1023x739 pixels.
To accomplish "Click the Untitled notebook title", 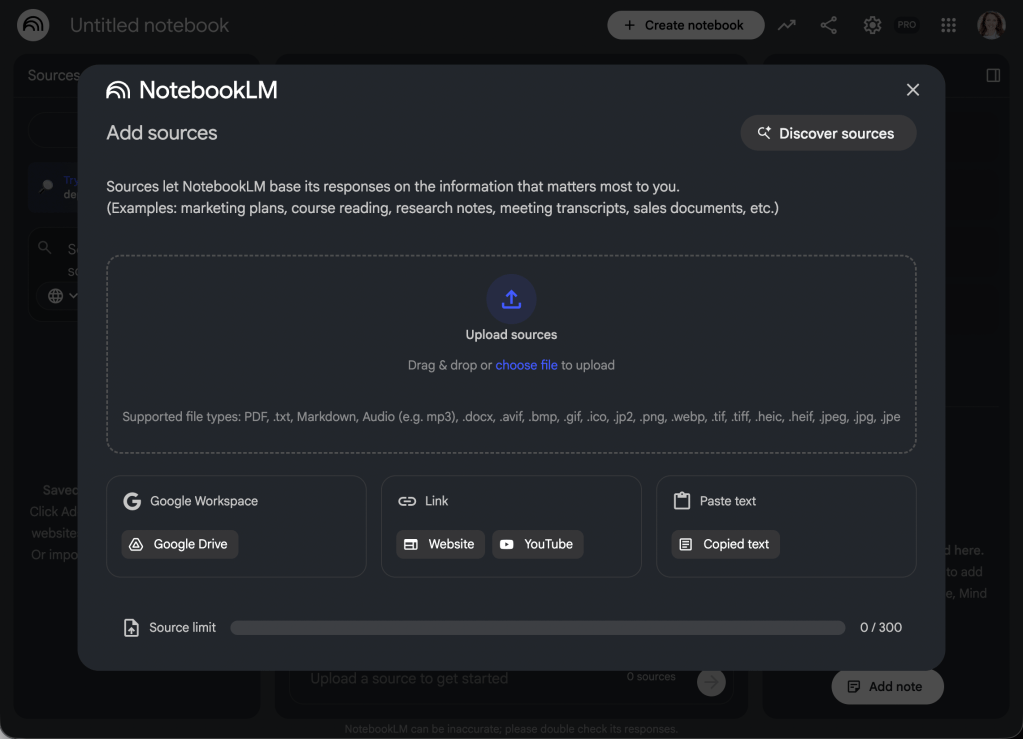I will (149, 25).
